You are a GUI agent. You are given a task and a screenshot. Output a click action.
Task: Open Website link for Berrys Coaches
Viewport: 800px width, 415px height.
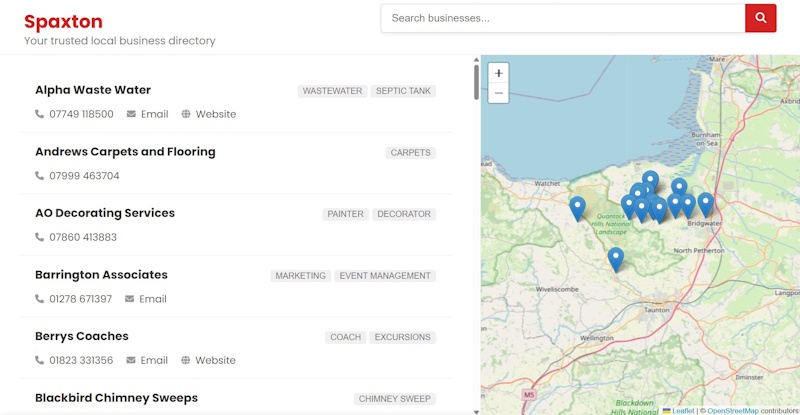click(215, 360)
